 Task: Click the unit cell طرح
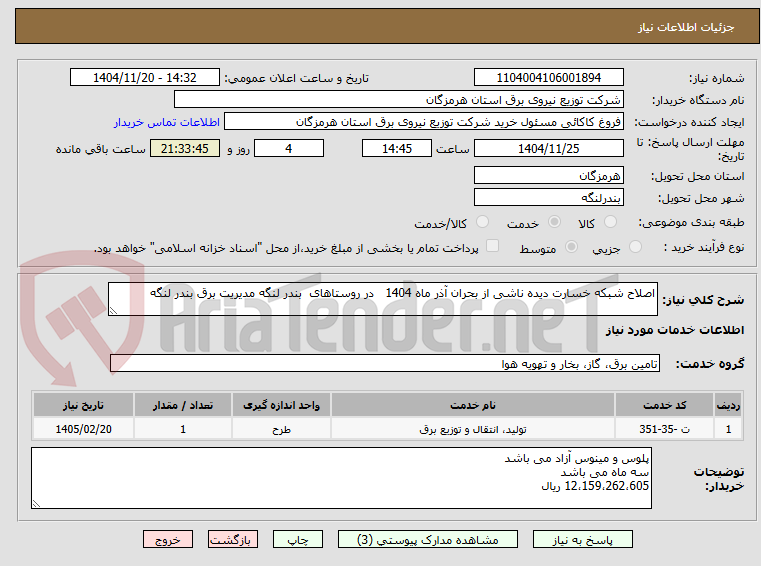pos(281,429)
